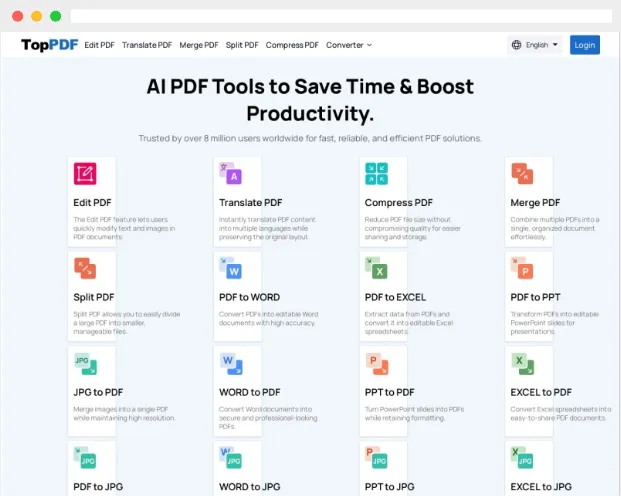This screenshot has height=496, width=621.
Task: Open the Split PDF card title
Action: click(94, 297)
